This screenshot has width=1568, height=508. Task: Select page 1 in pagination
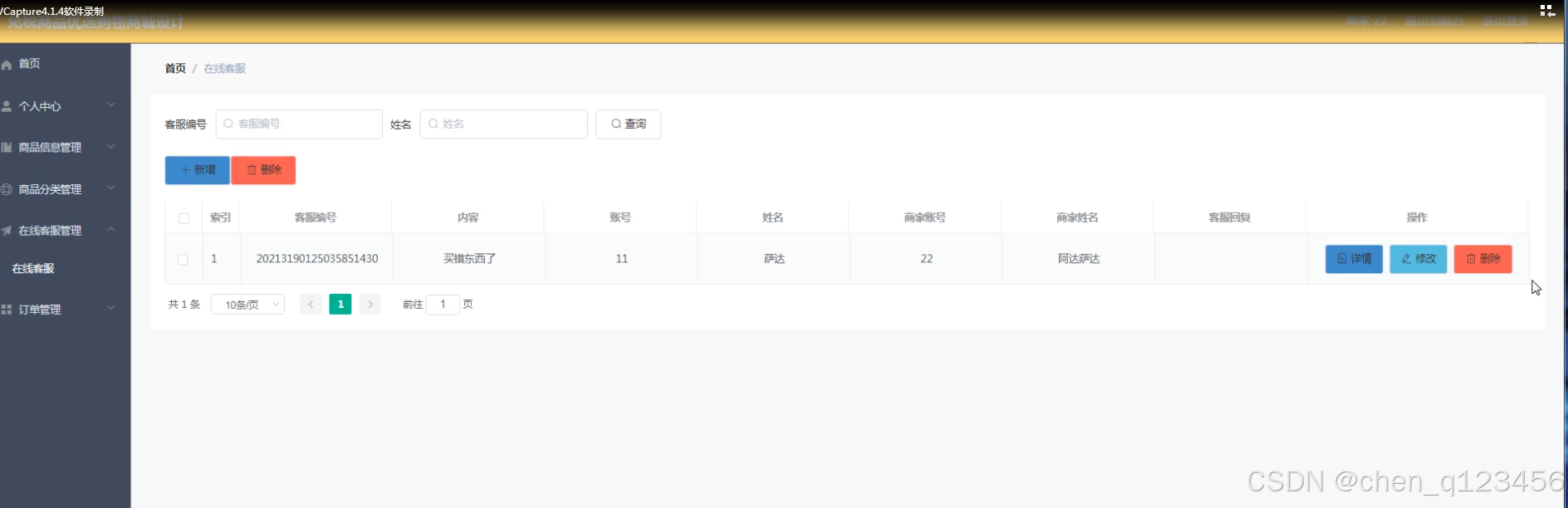pyautogui.click(x=341, y=305)
